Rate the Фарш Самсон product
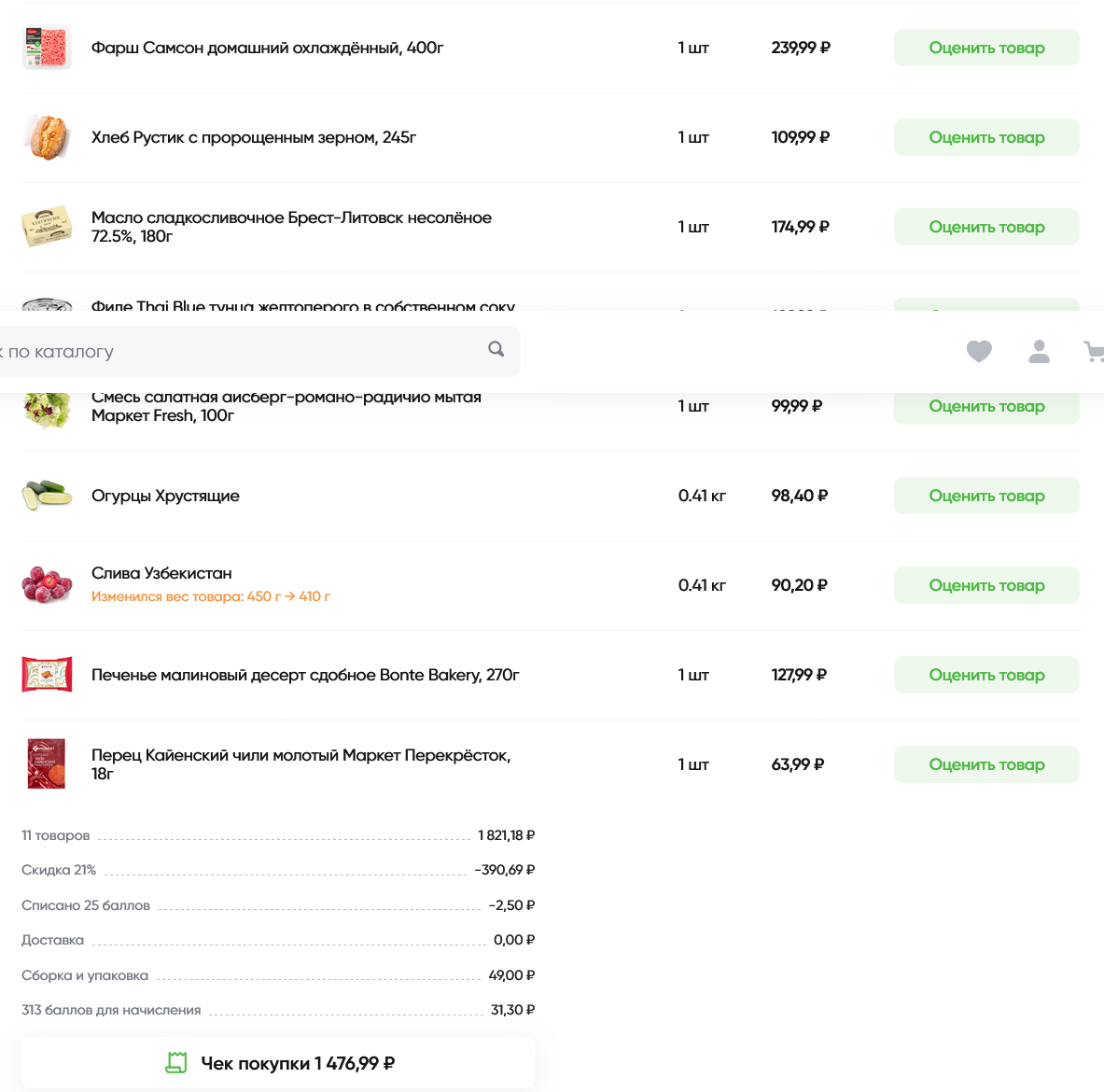 (x=986, y=48)
